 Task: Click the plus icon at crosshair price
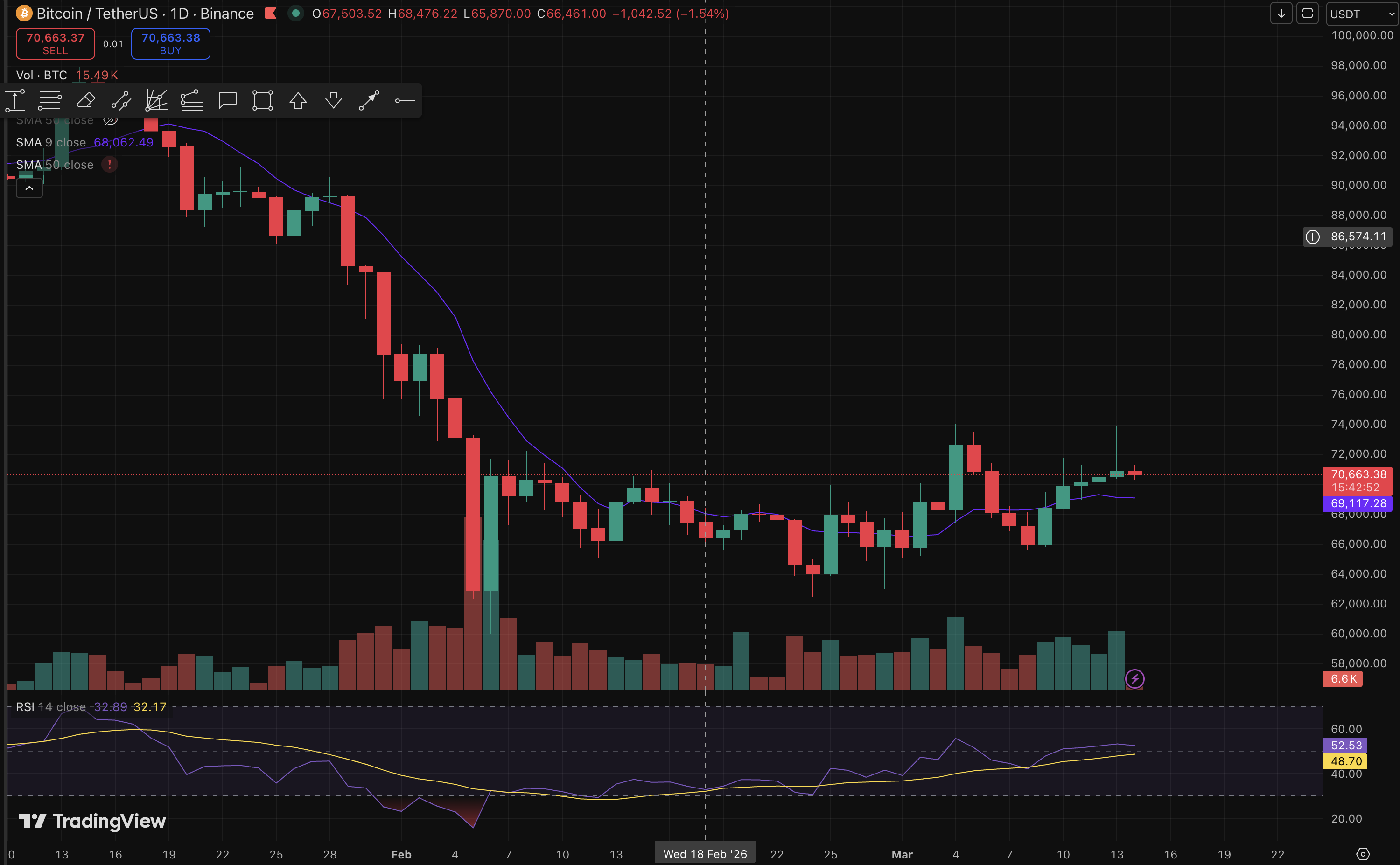click(1312, 237)
